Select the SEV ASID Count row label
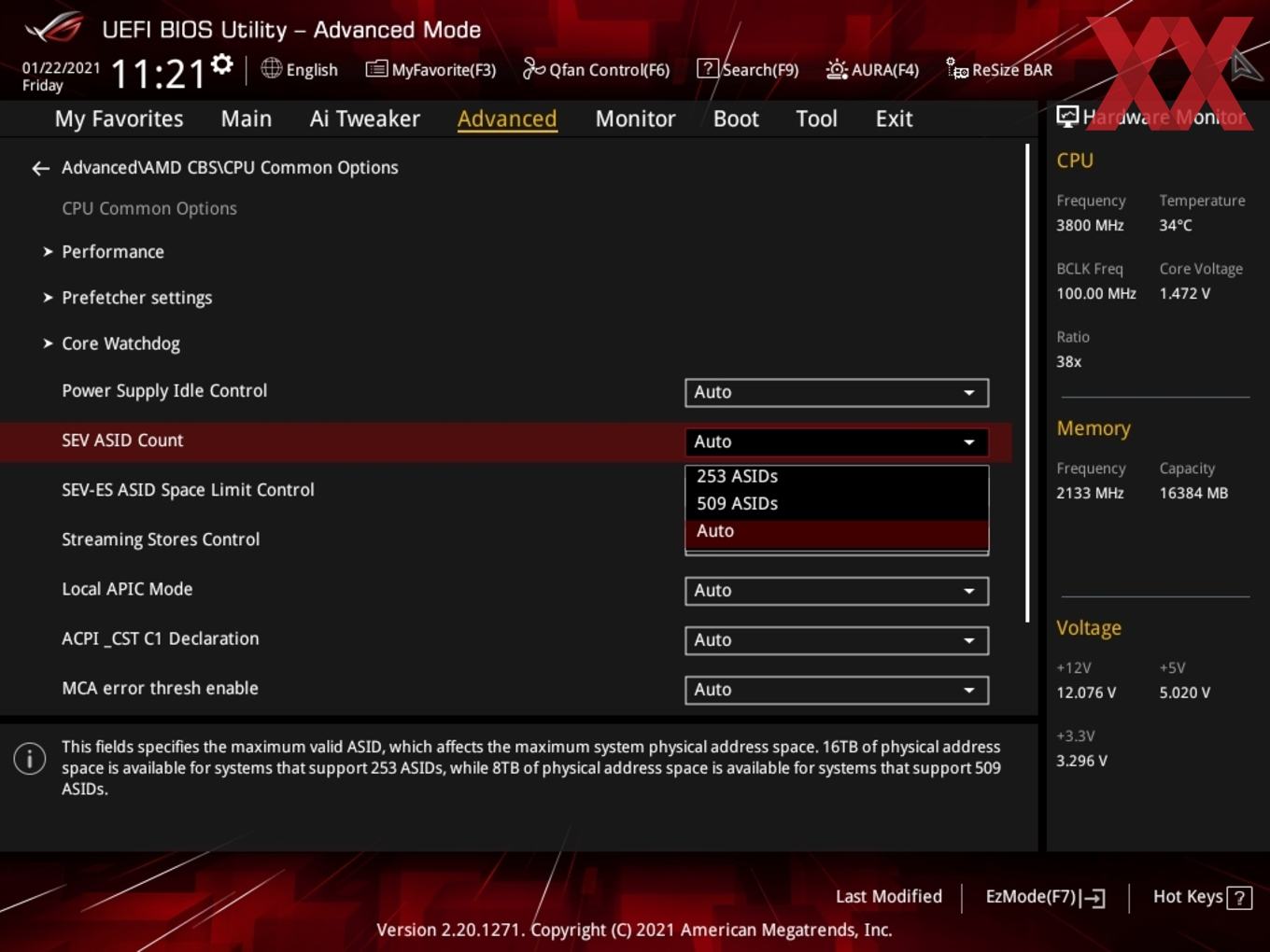Image resolution: width=1270 pixels, height=952 pixels. [122, 441]
